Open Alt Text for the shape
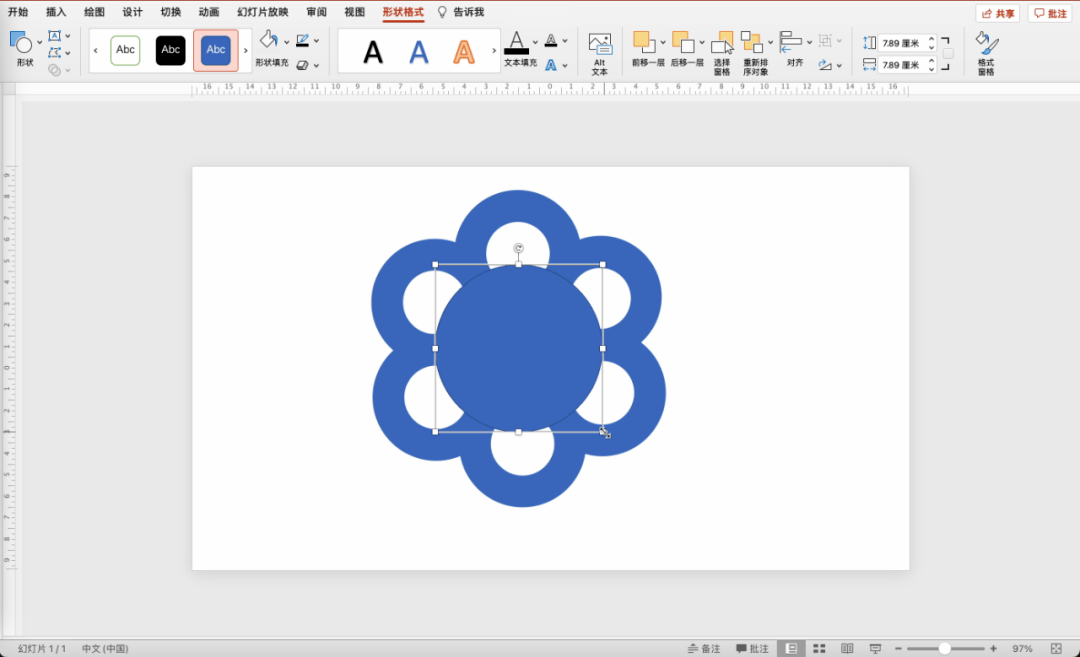The width and height of the screenshot is (1080, 657). [599, 53]
